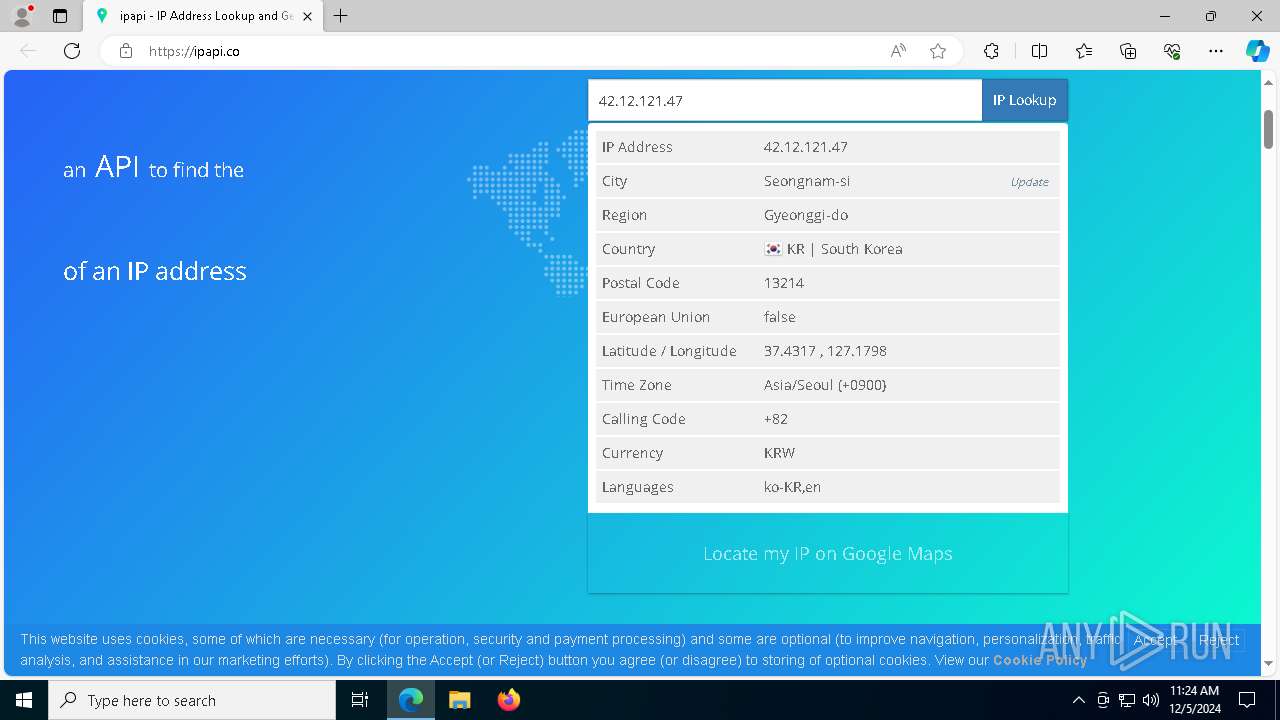Select the ipapi IP Address Lookup tab
This screenshot has height=720, width=1280.
pyautogui.click(x=203, y=16)
